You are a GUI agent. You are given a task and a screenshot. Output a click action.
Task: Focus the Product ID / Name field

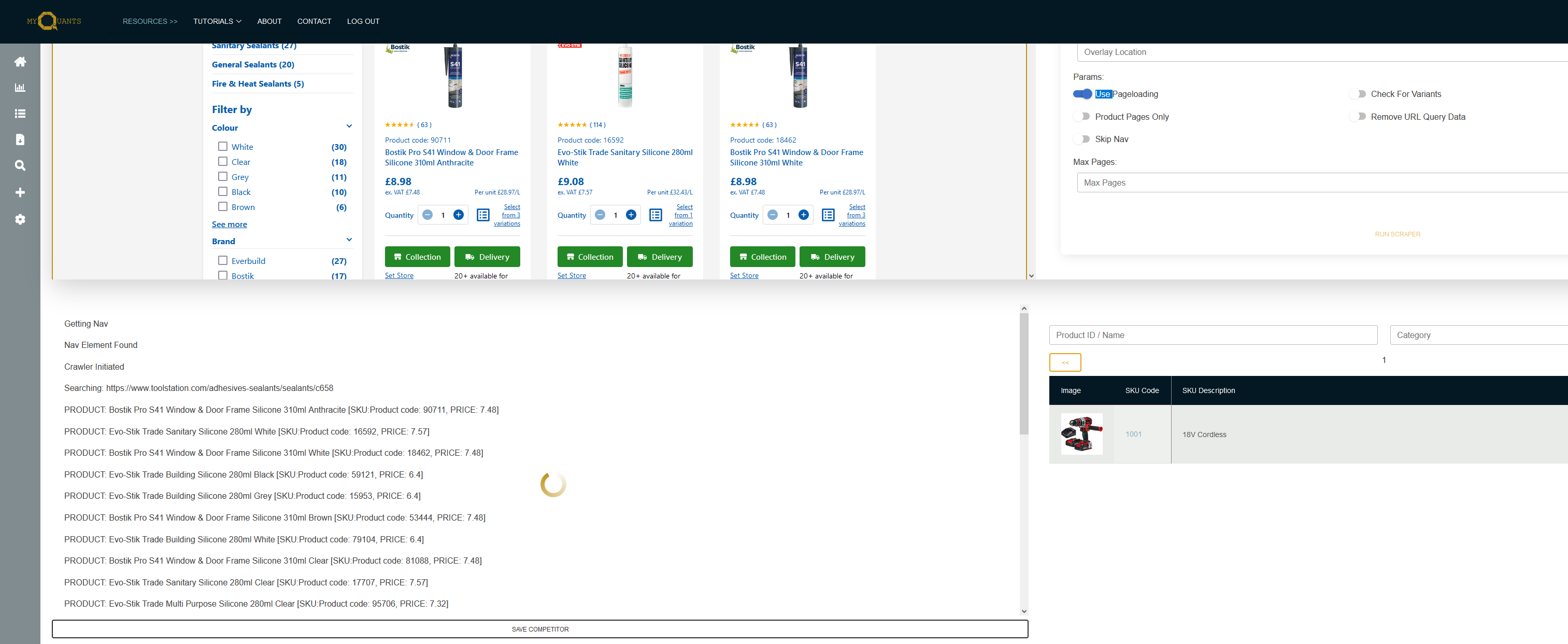point(1213,335)
